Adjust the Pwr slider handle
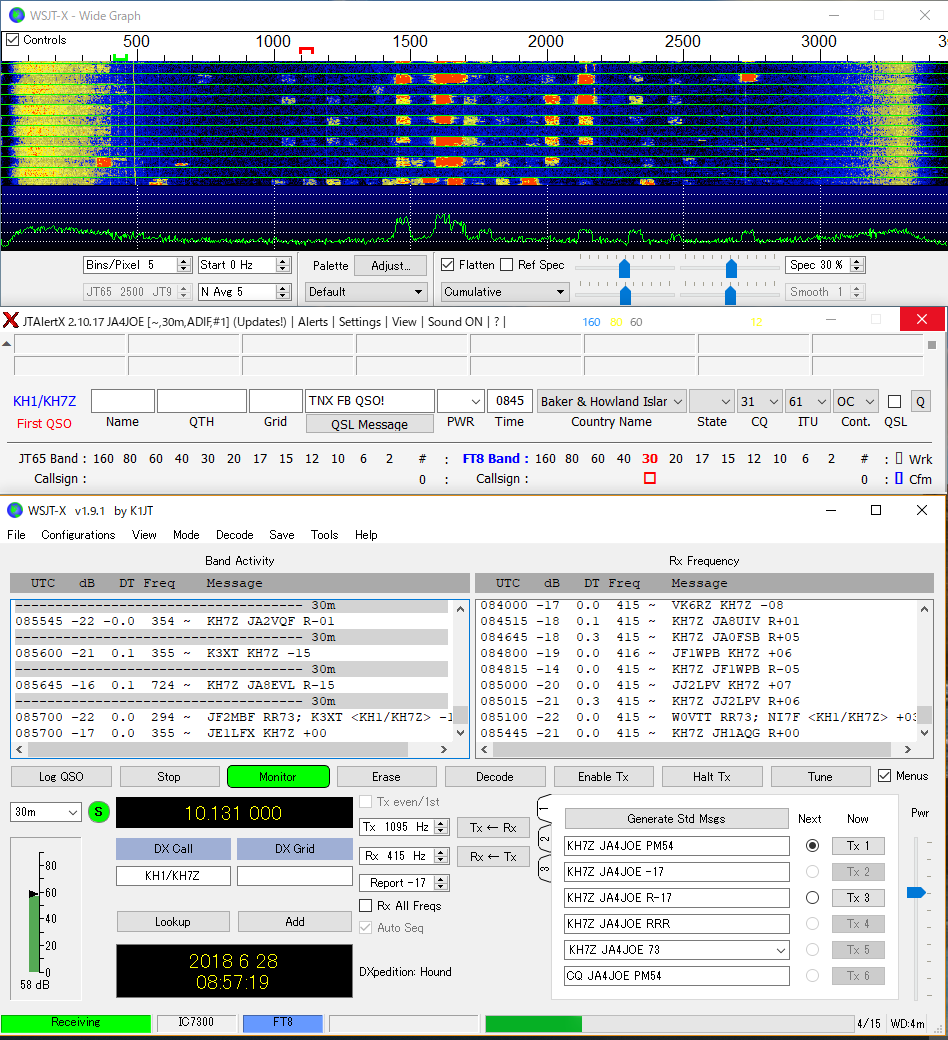This screenshot has width=948, height=1040. pyautogui.click(x=916, y=893)
